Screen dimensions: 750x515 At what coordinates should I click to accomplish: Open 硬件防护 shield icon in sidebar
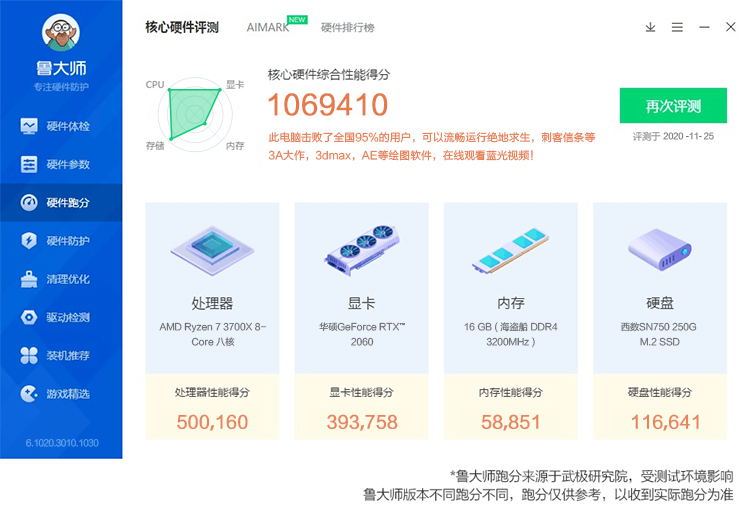tap(29, 241)
